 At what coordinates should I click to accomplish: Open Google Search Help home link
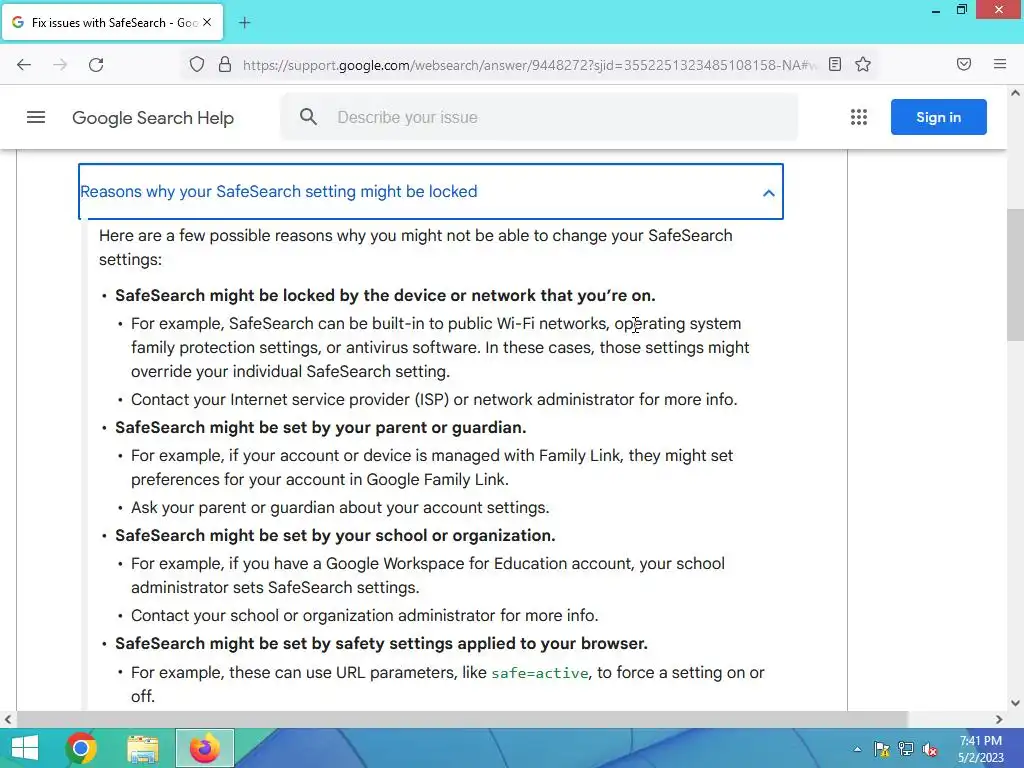click(153, 118)
